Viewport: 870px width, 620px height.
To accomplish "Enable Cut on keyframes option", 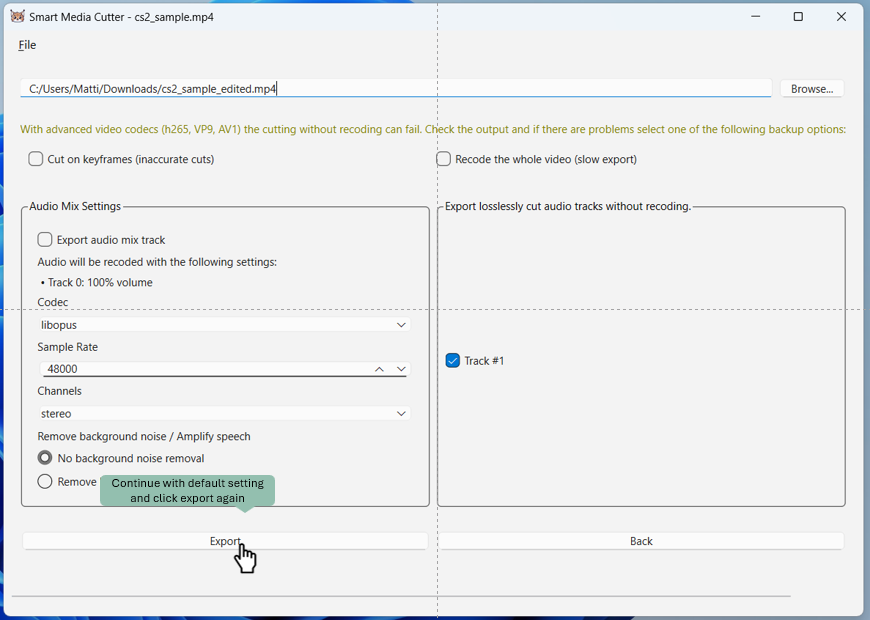I will point(36,159).
